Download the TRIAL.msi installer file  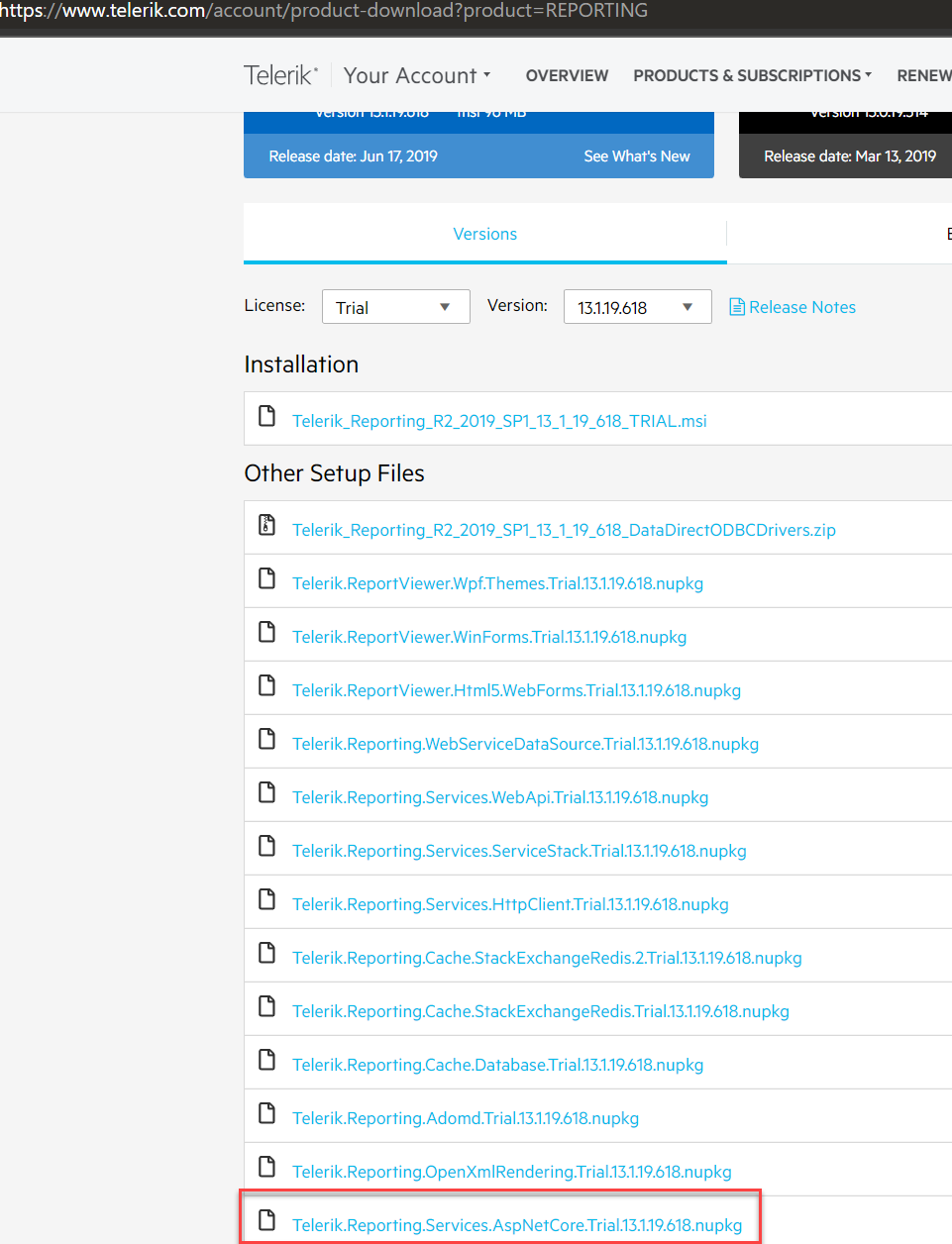tap(499, 421)
